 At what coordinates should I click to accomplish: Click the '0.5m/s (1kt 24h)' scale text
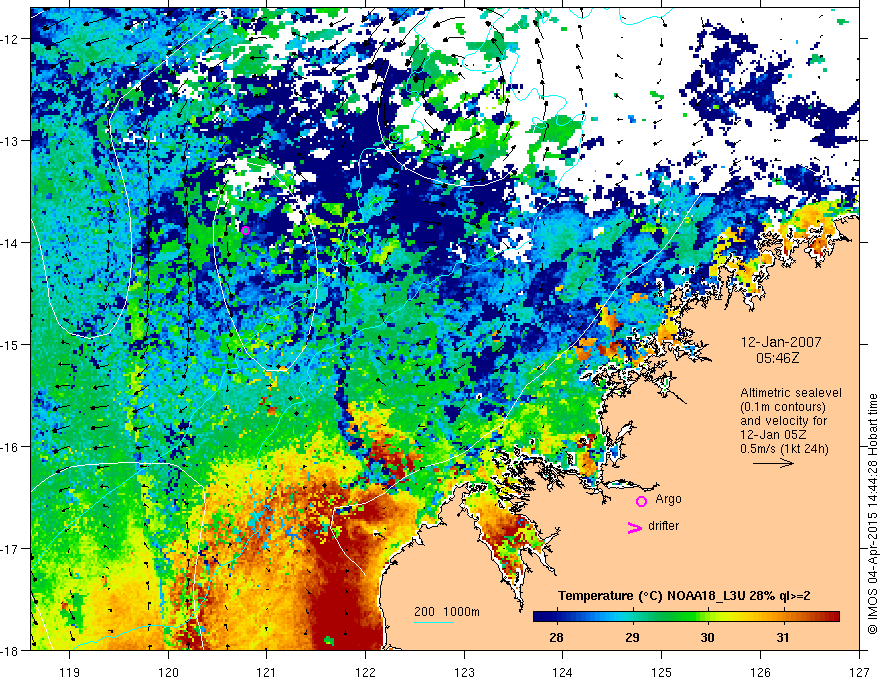(784, 449)
